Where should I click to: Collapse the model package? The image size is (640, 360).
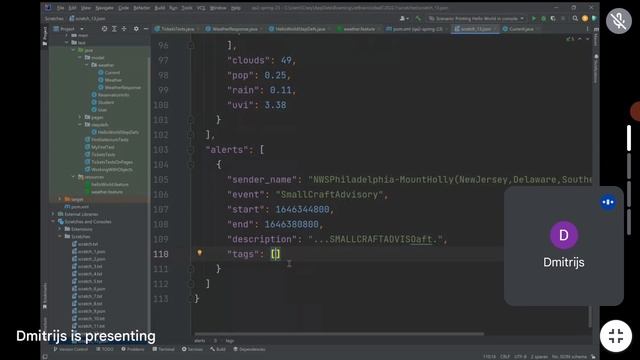pyautogui.click(x=80, y=58)
